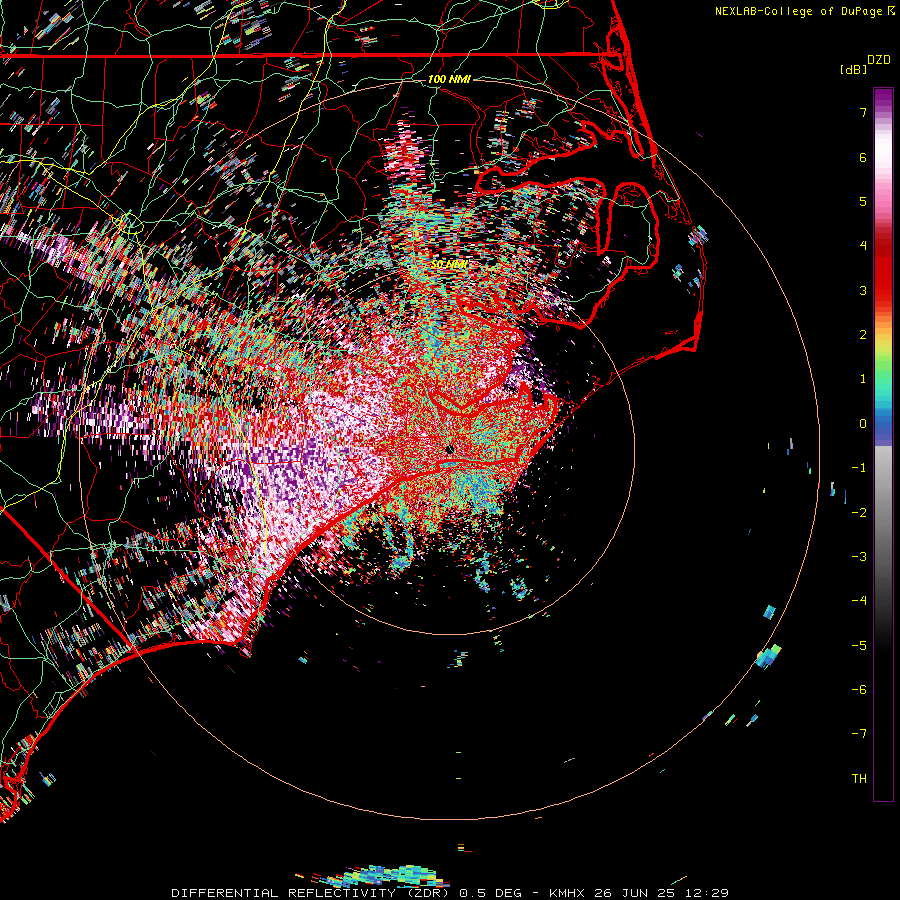Click the 100 NMI range ring label

pyautogui.click(x=449, y=79)
